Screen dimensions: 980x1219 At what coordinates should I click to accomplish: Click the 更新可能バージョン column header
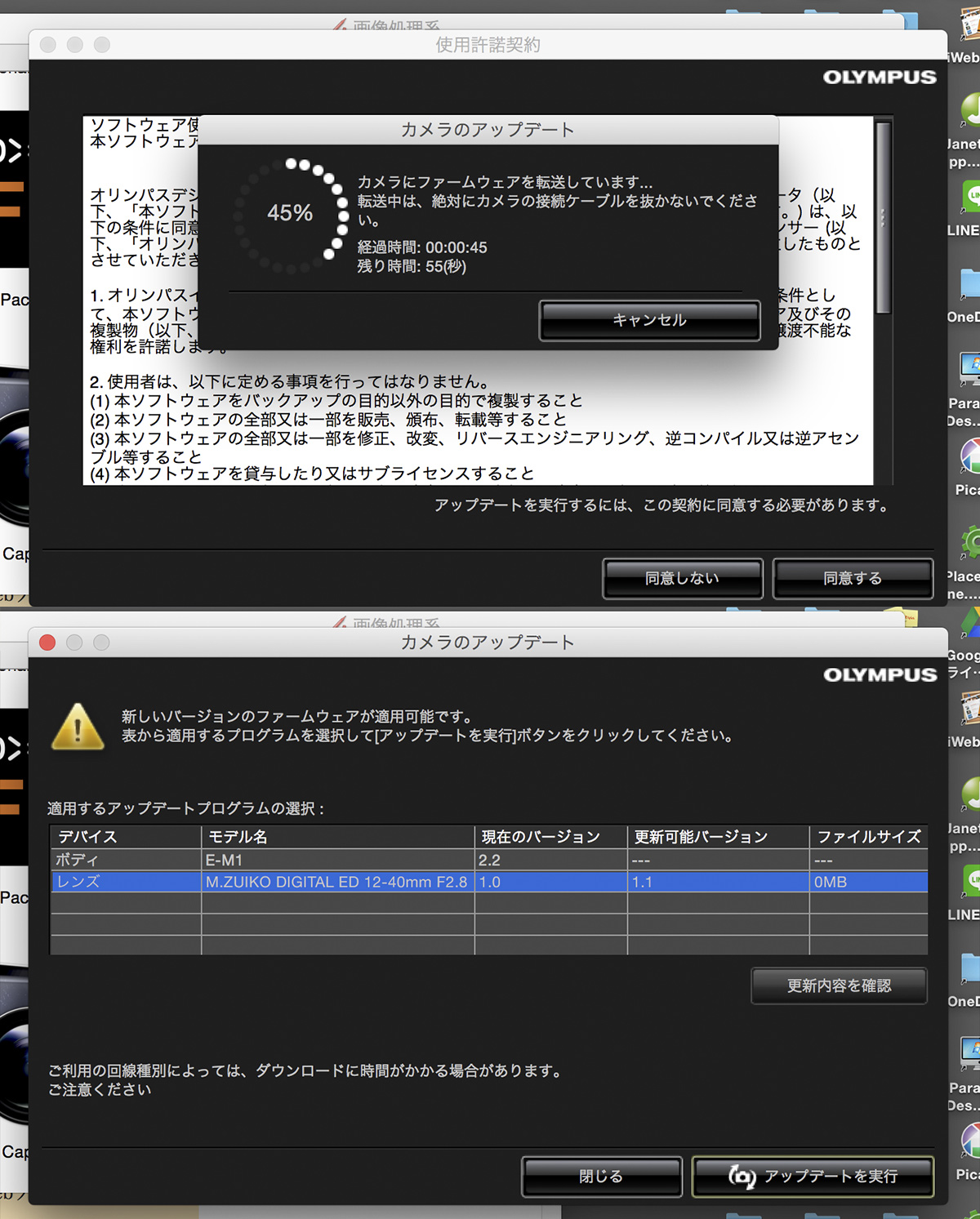[718, 837]
